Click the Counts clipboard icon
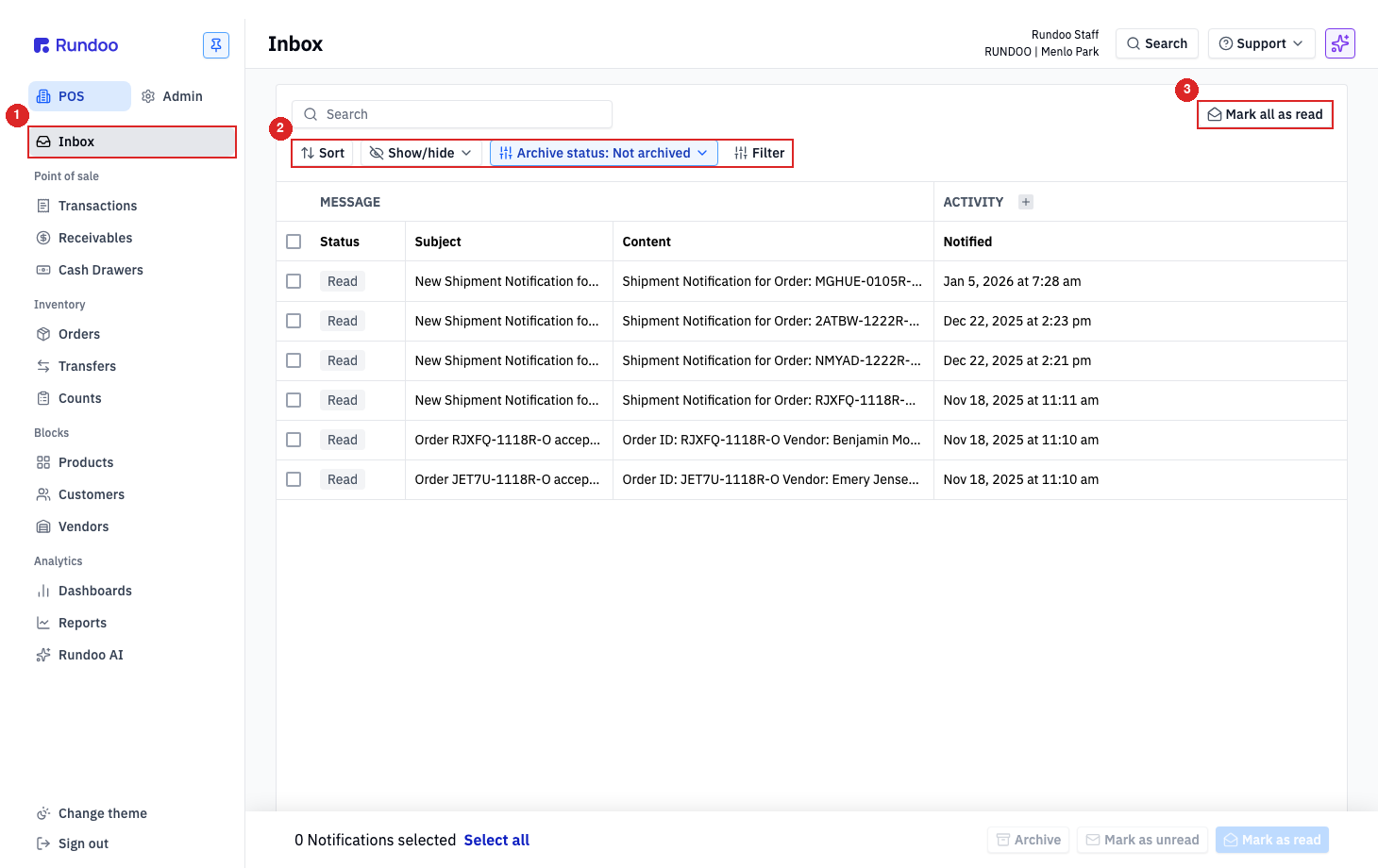Viewport: 1378px width, 868px height. pyautogui.click(x=43, y=398)
